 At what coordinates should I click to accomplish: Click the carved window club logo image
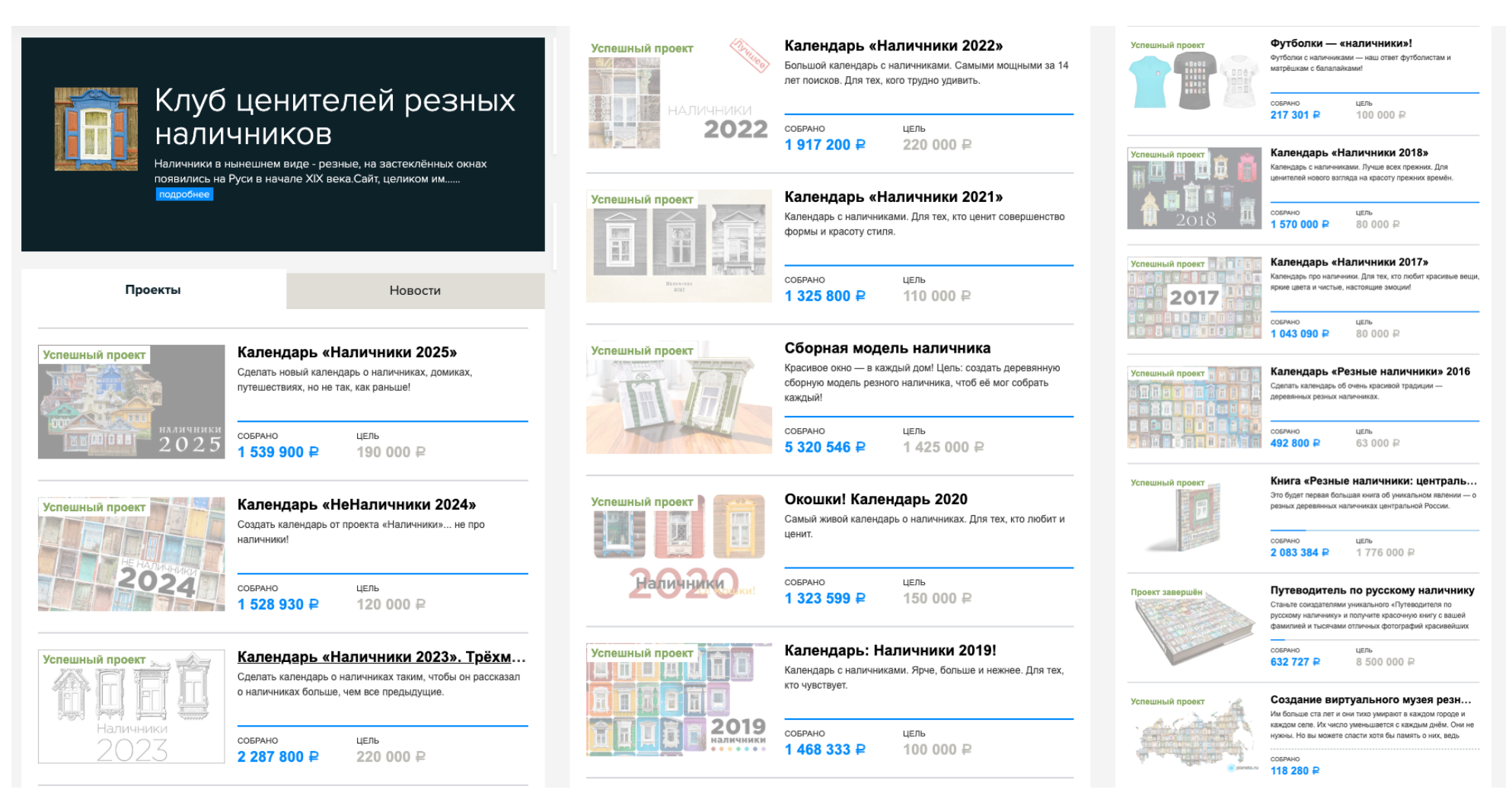coord(96,129)
